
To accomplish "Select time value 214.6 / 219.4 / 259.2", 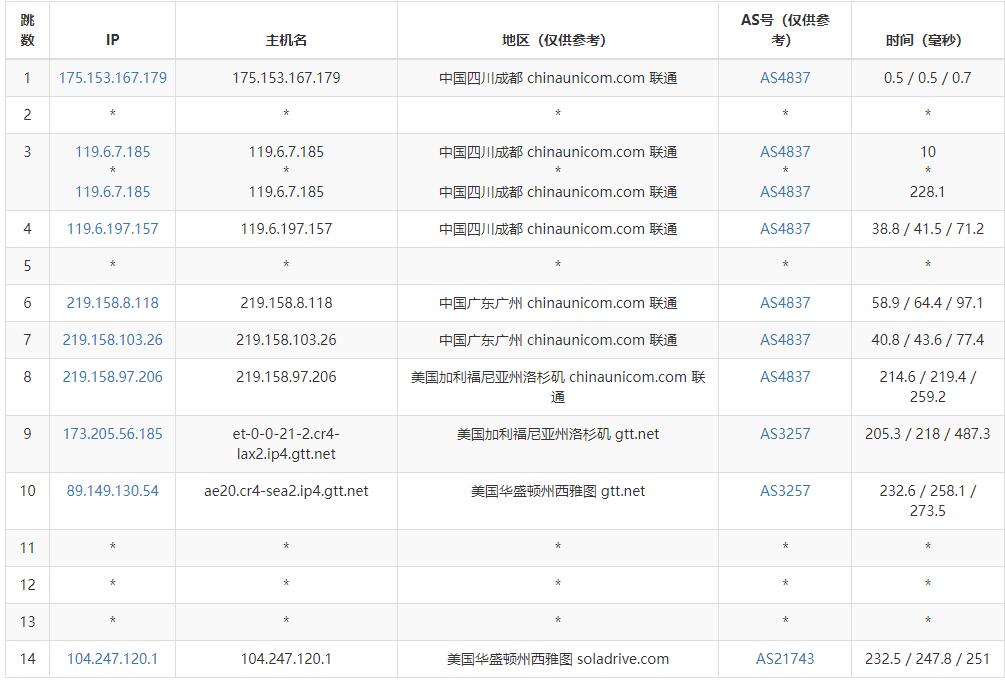I will pos(927,387).
